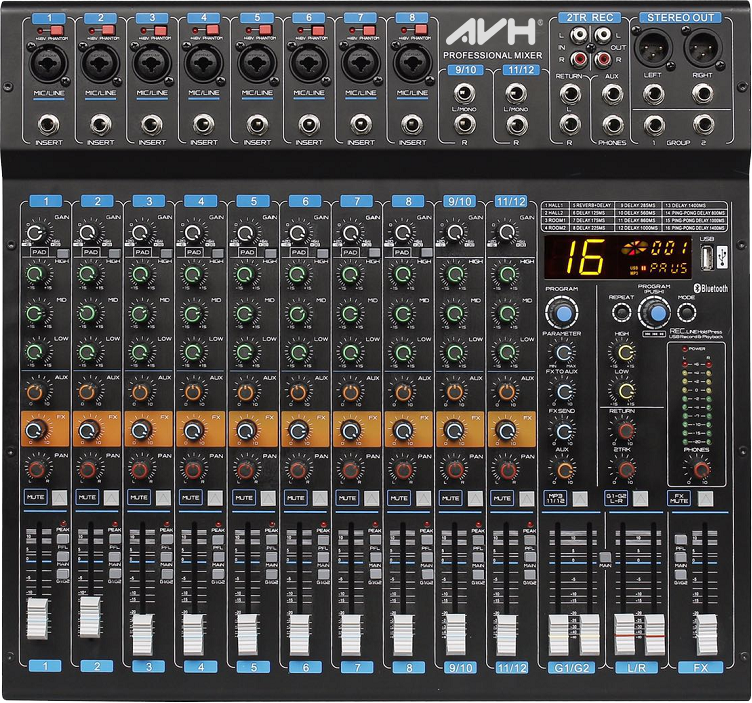Toggle the G1-G2 L-R routing button

point(640,499)
